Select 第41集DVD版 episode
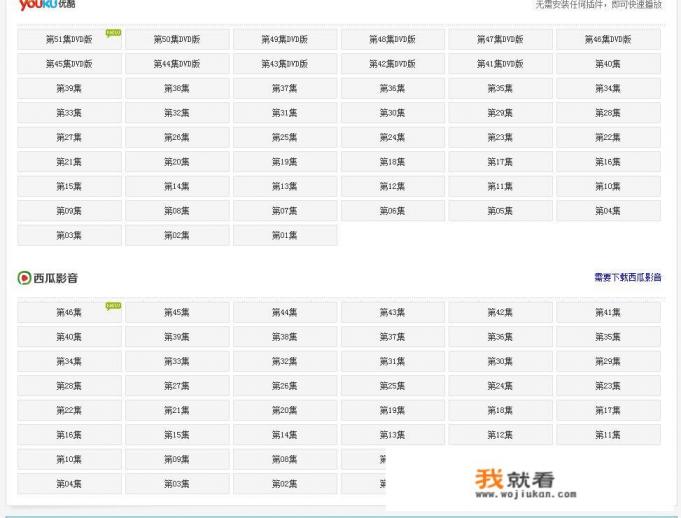This screenshot has width=681, height=518. tap(500, 64)
